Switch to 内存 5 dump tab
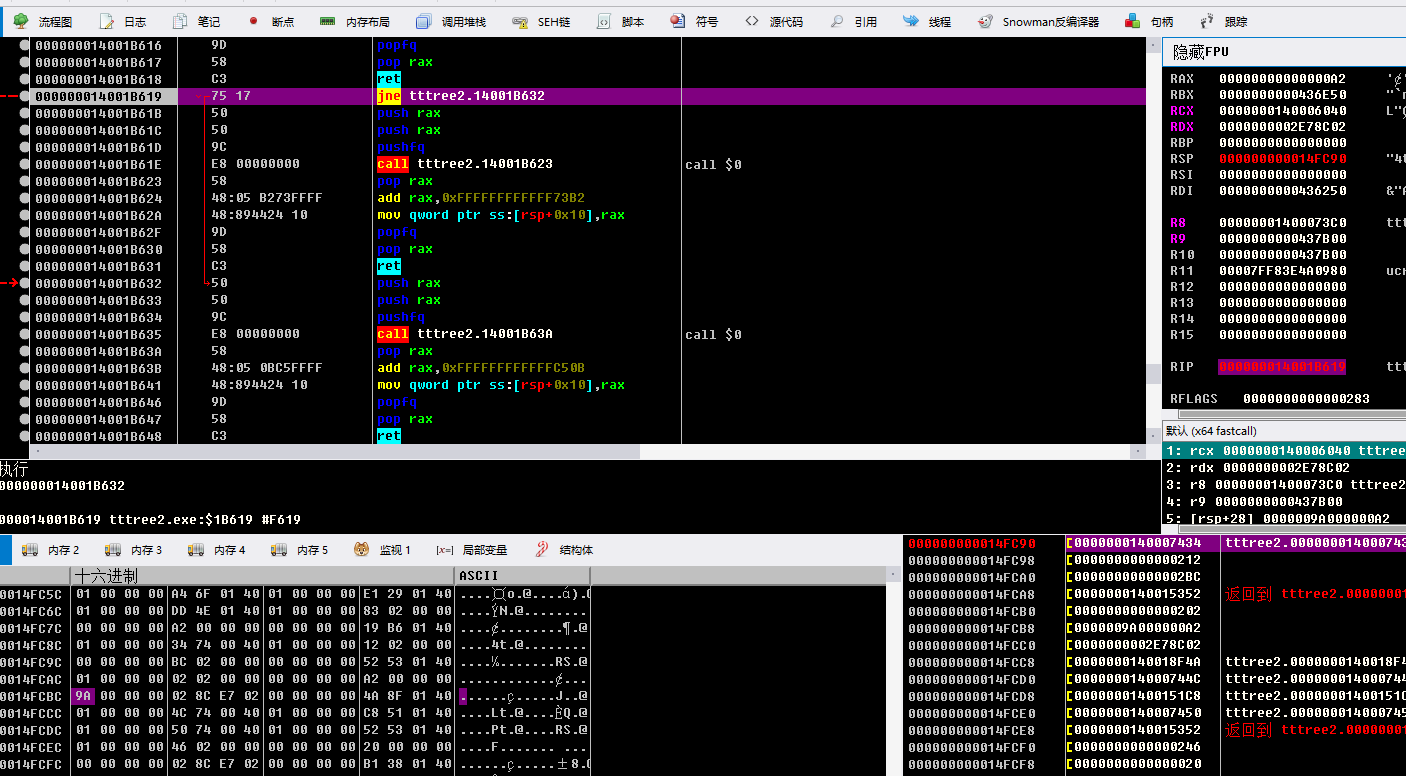This screenshot has width=1406, height=776. pyautogui.click(x=299, y=550)
